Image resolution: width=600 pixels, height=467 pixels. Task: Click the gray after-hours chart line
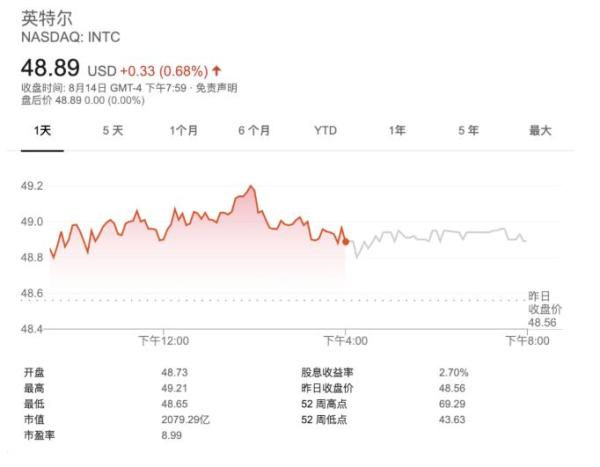click(x=440, y=235)
